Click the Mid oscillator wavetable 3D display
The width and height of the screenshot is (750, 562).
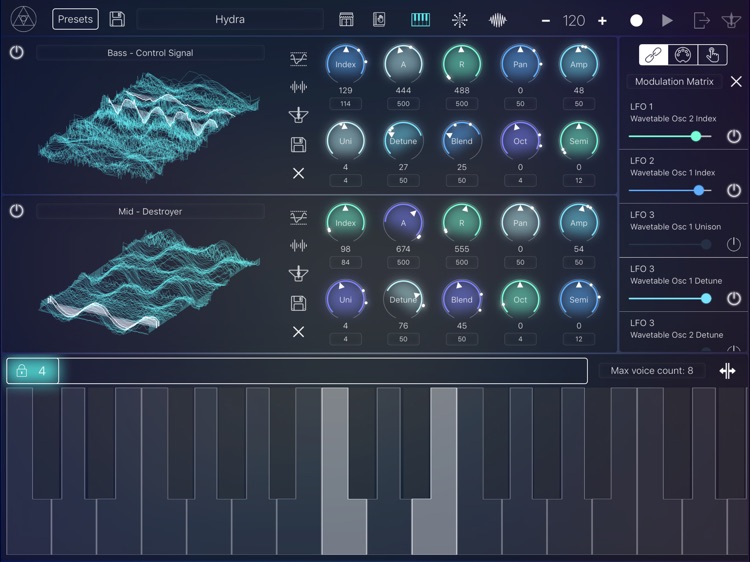click(149, 281)
